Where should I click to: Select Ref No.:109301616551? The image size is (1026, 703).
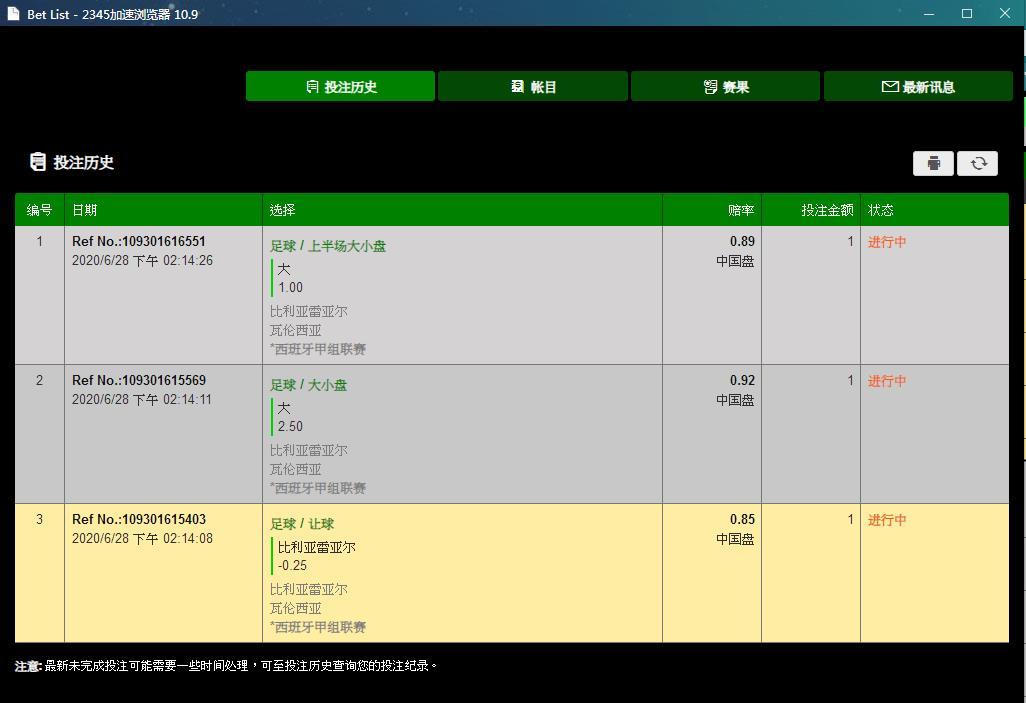(x=139, y=241)
